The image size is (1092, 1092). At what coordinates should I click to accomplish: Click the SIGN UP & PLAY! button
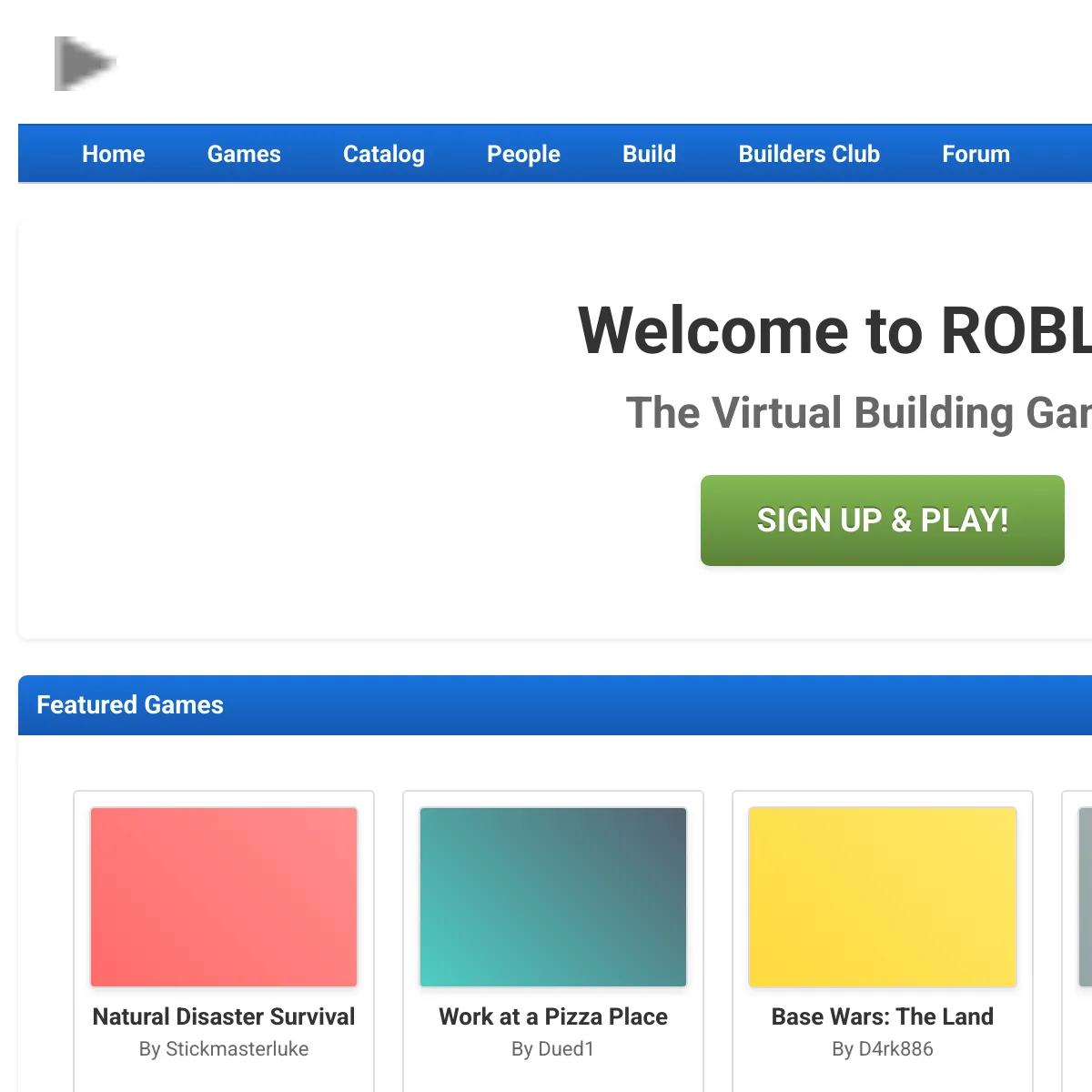tap(883, 521)
